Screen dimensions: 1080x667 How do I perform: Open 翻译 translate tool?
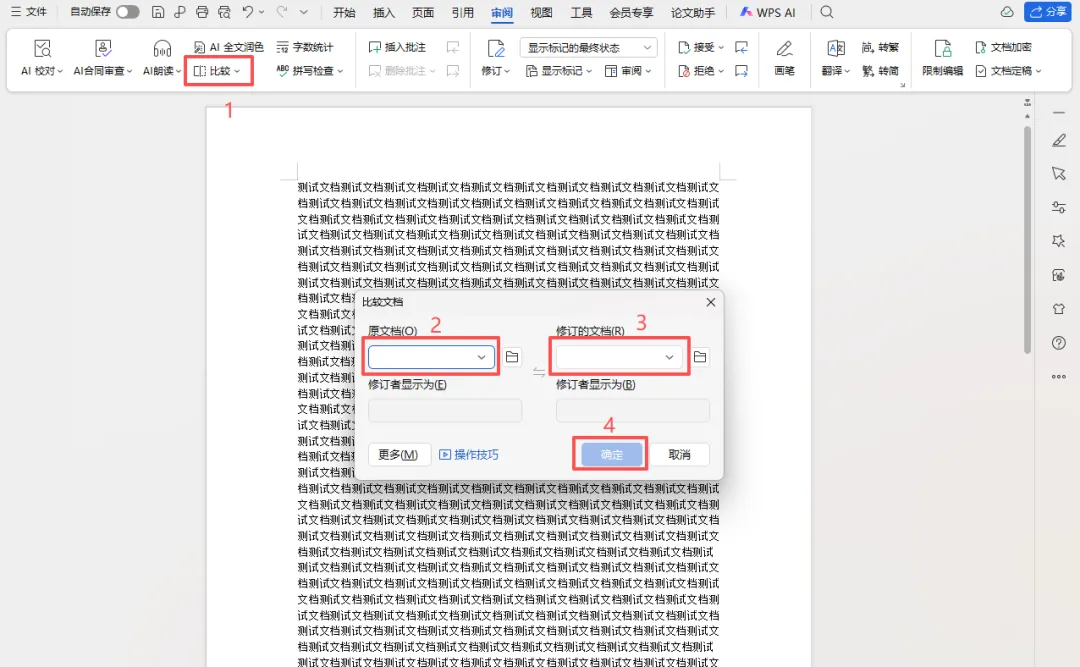pyautogui.click(x=835, y=58)
